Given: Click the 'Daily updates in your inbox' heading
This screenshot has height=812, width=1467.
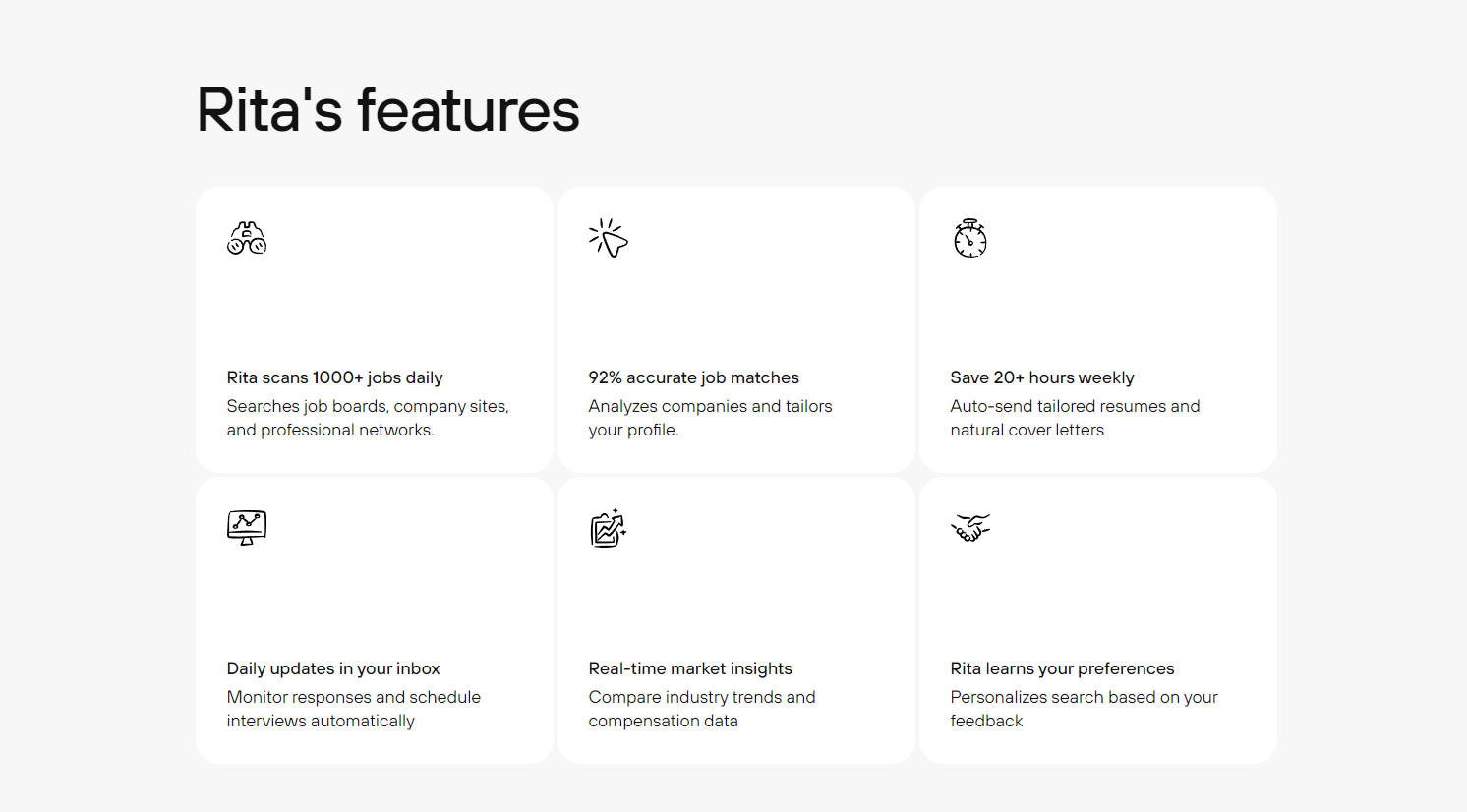Looking at the screenshot, I should (x=333, y=668).
